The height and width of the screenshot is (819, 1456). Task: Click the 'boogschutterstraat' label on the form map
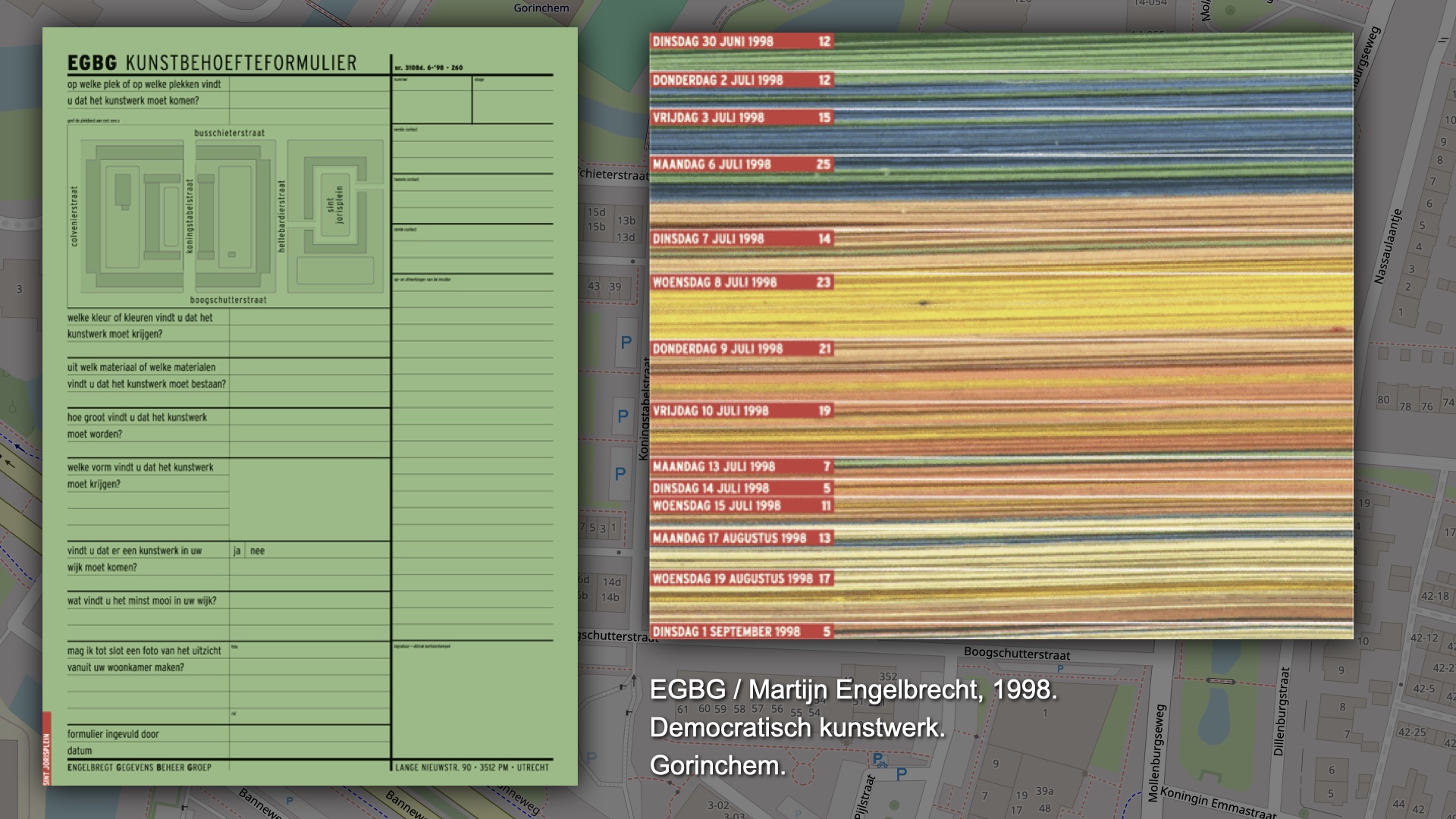click(x=228, y=300)
